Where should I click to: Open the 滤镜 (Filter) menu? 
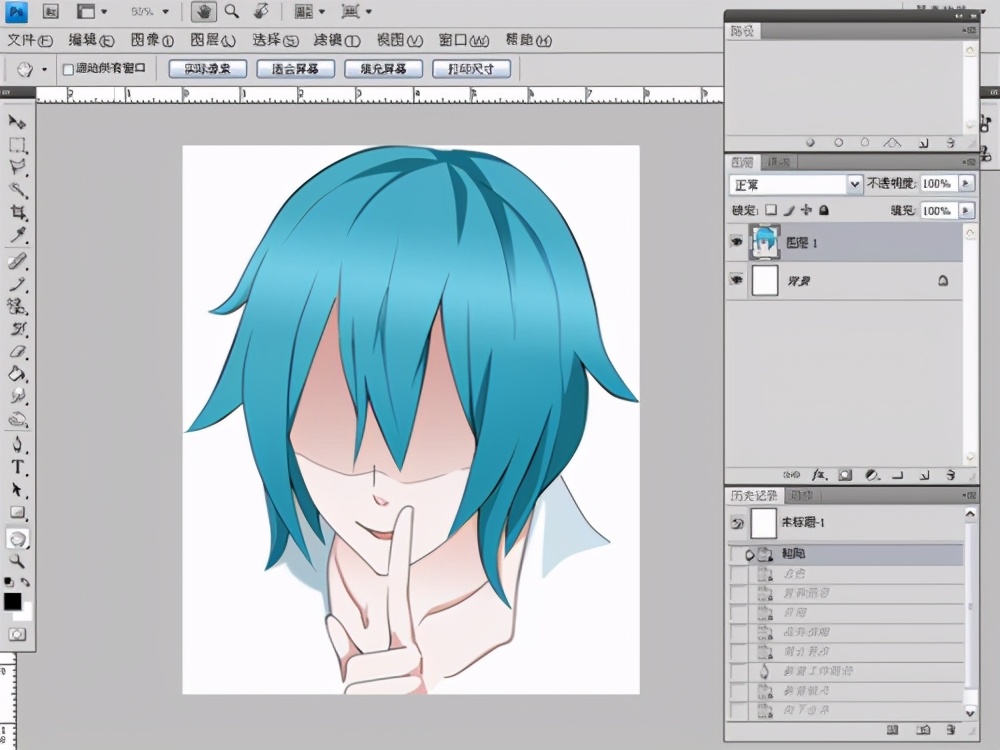tap(336, 41)
